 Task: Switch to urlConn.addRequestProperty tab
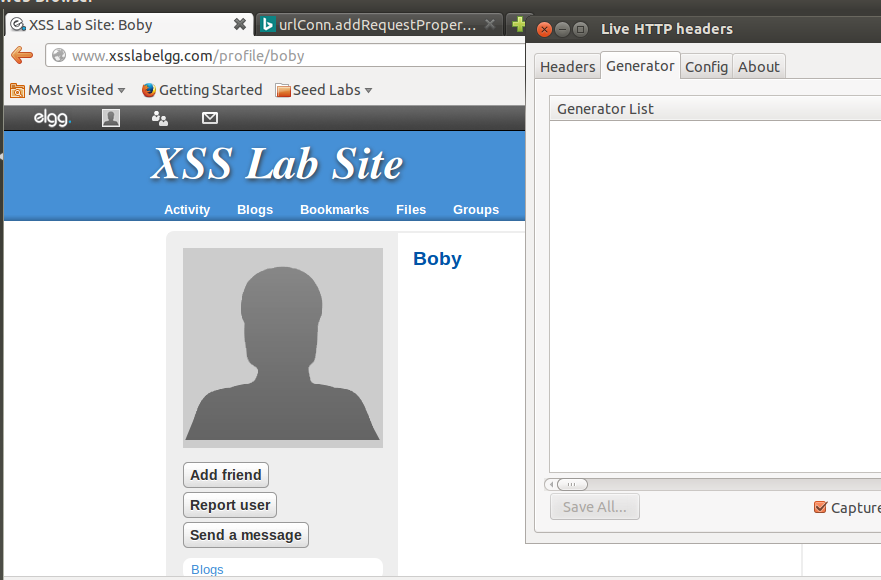(x=378, y=24)
